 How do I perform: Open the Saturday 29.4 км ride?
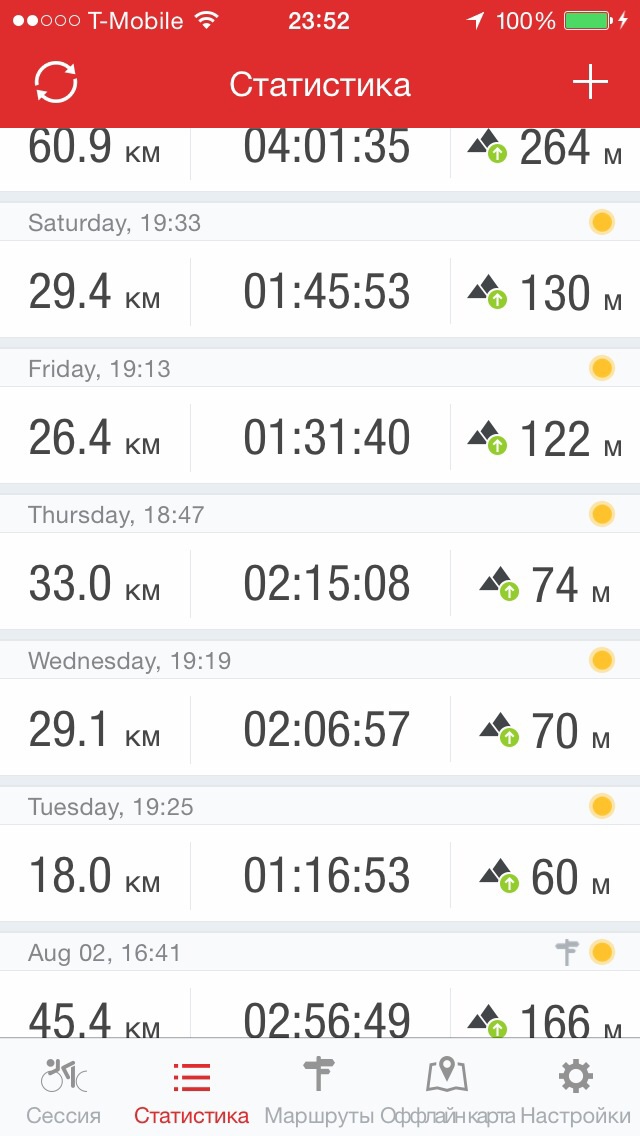click(94, 292)
